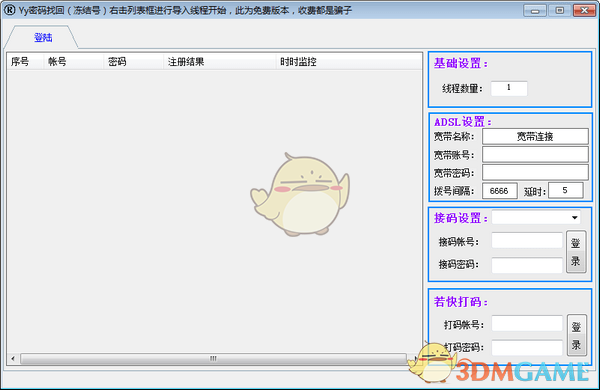The width and height of the screenshot is (600, 390).
Task: Click the 登录 button in 若快打码
Action: click(577, 335)
